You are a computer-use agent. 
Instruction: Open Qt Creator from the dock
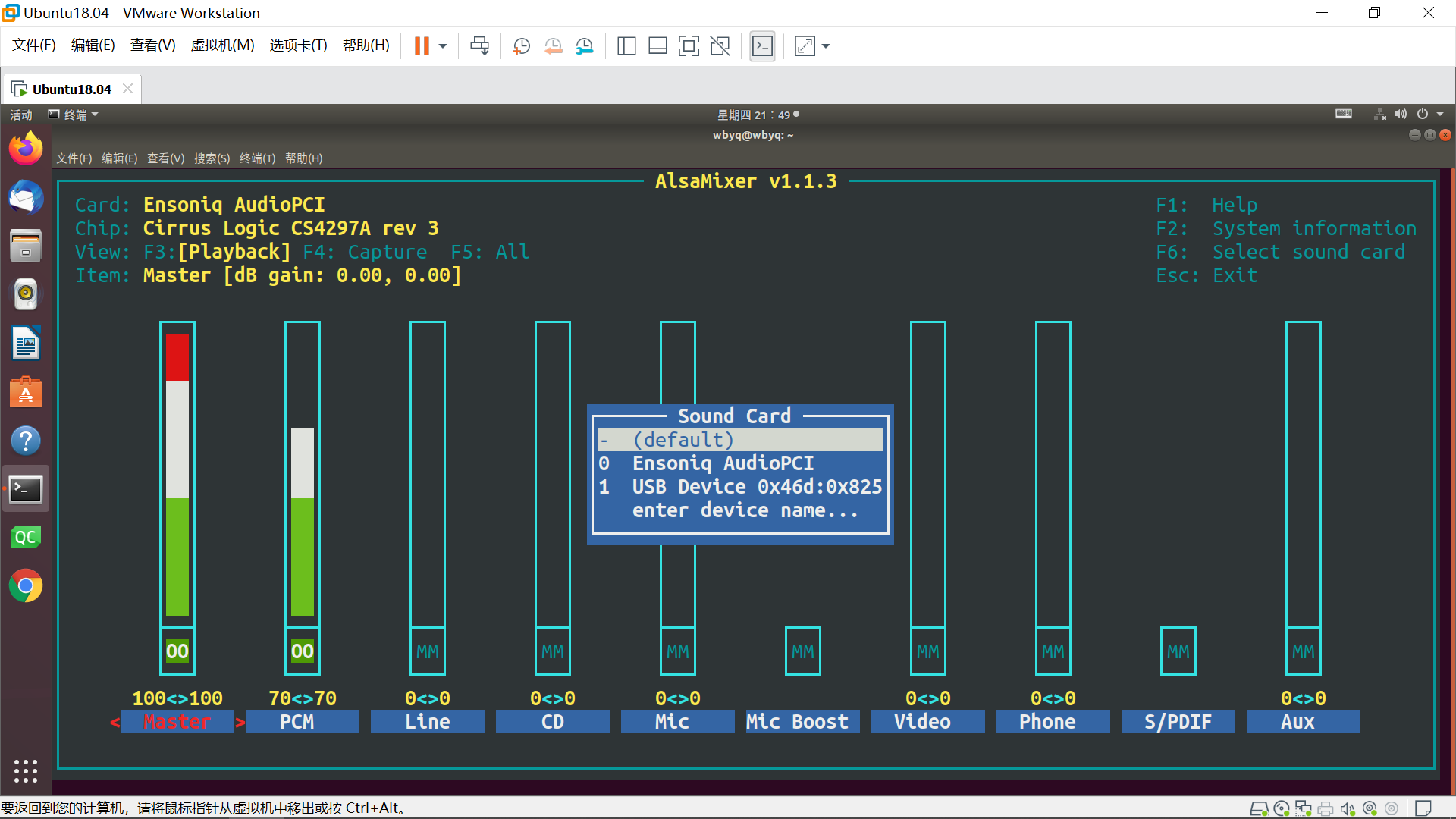click(26, 538)
